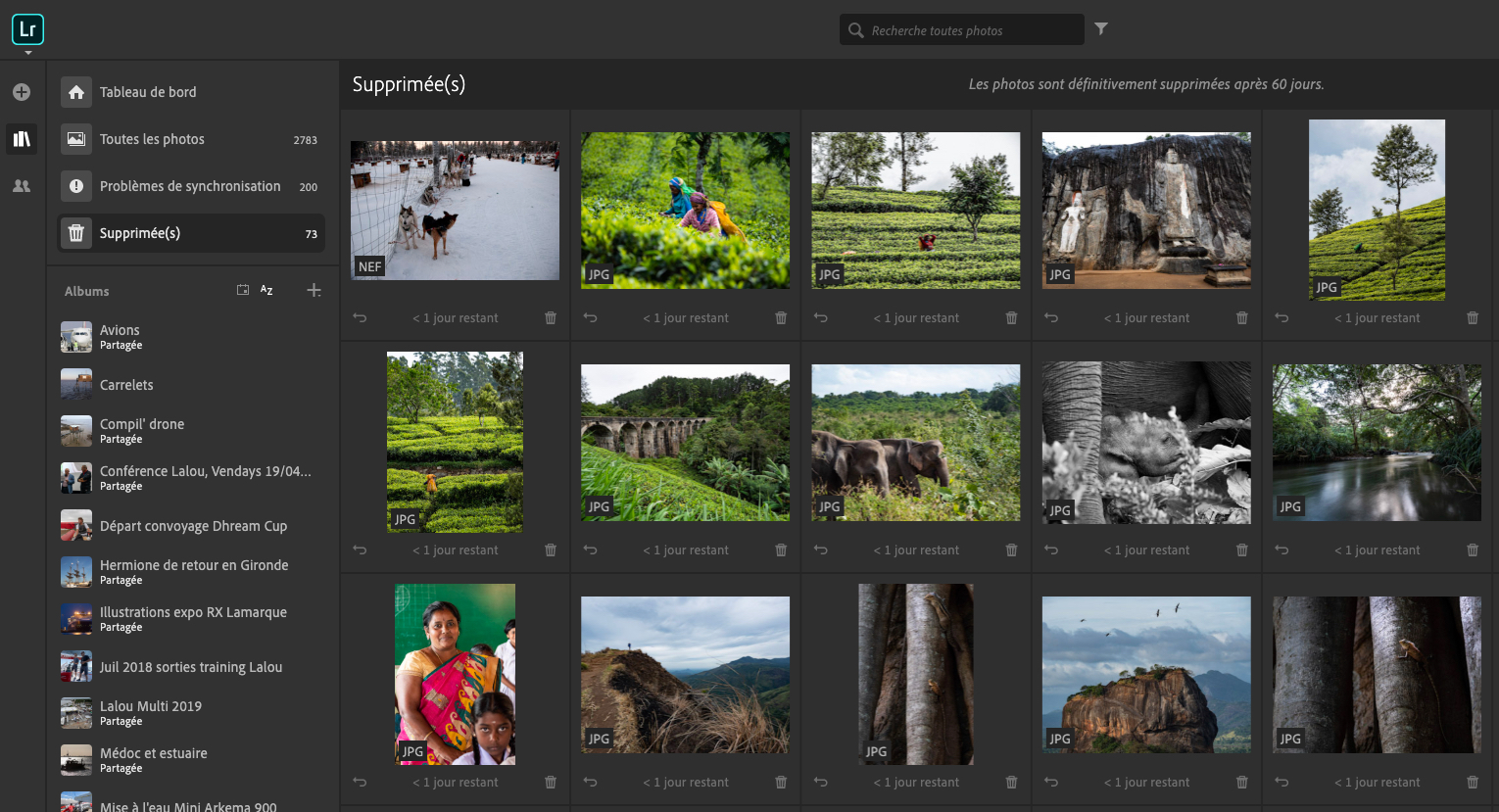Select the woman in pink sari thumbnail
The image size is (1499, 812).
[455, 675]
